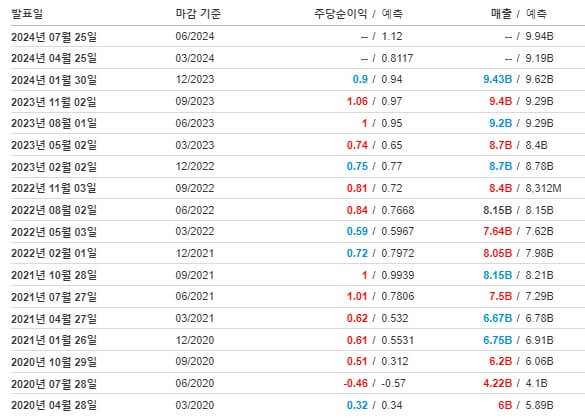
Task: Select the 2022년 02월 01일 date cell
Action: coord(54,253)
